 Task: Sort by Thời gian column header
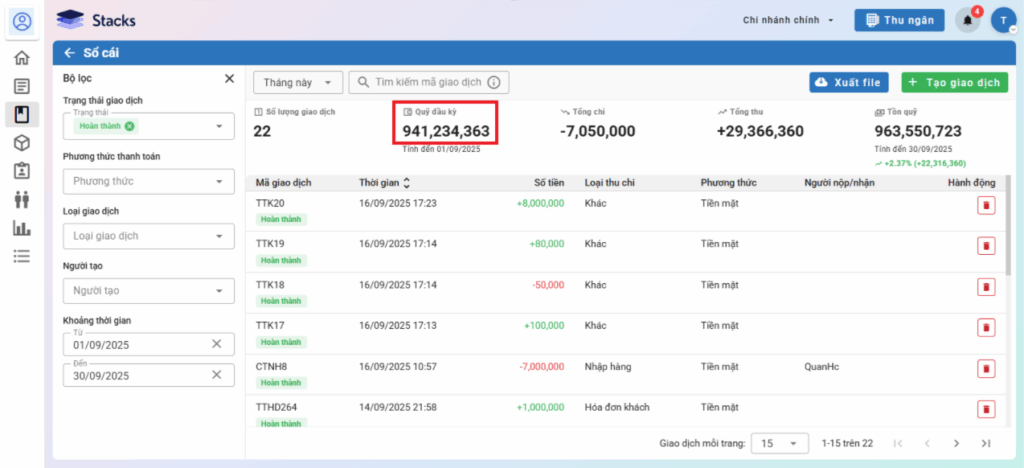tap(385, 183)
